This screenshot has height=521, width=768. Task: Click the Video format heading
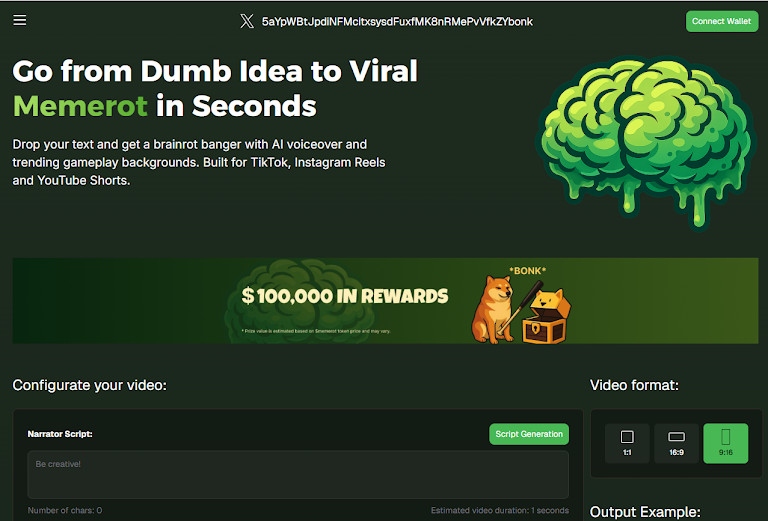click(634, 385)
